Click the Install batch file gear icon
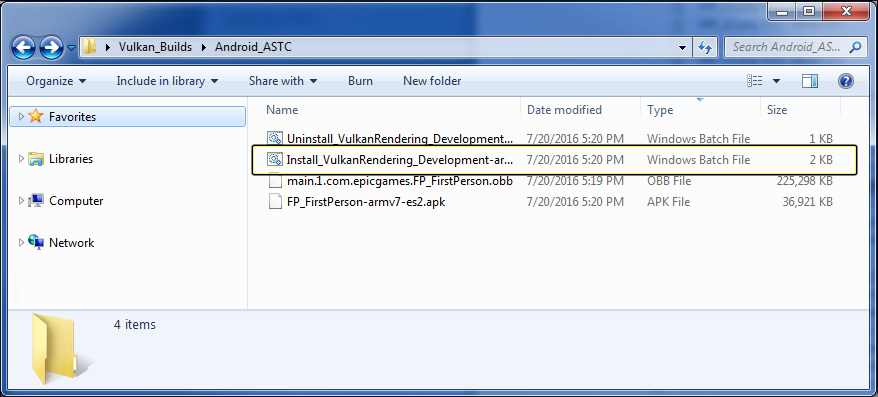The width and height of the screenshot is (878, 397). 274,160
